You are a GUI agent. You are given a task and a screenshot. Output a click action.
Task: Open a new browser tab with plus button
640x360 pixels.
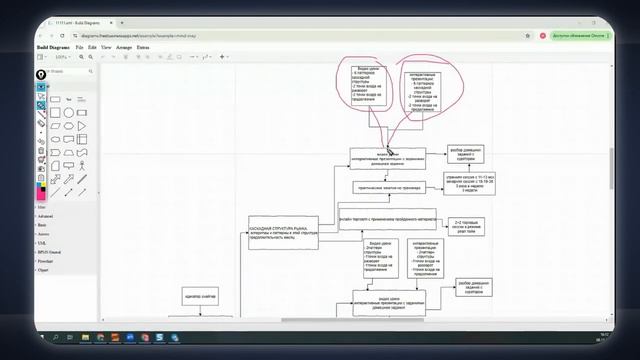122,23
